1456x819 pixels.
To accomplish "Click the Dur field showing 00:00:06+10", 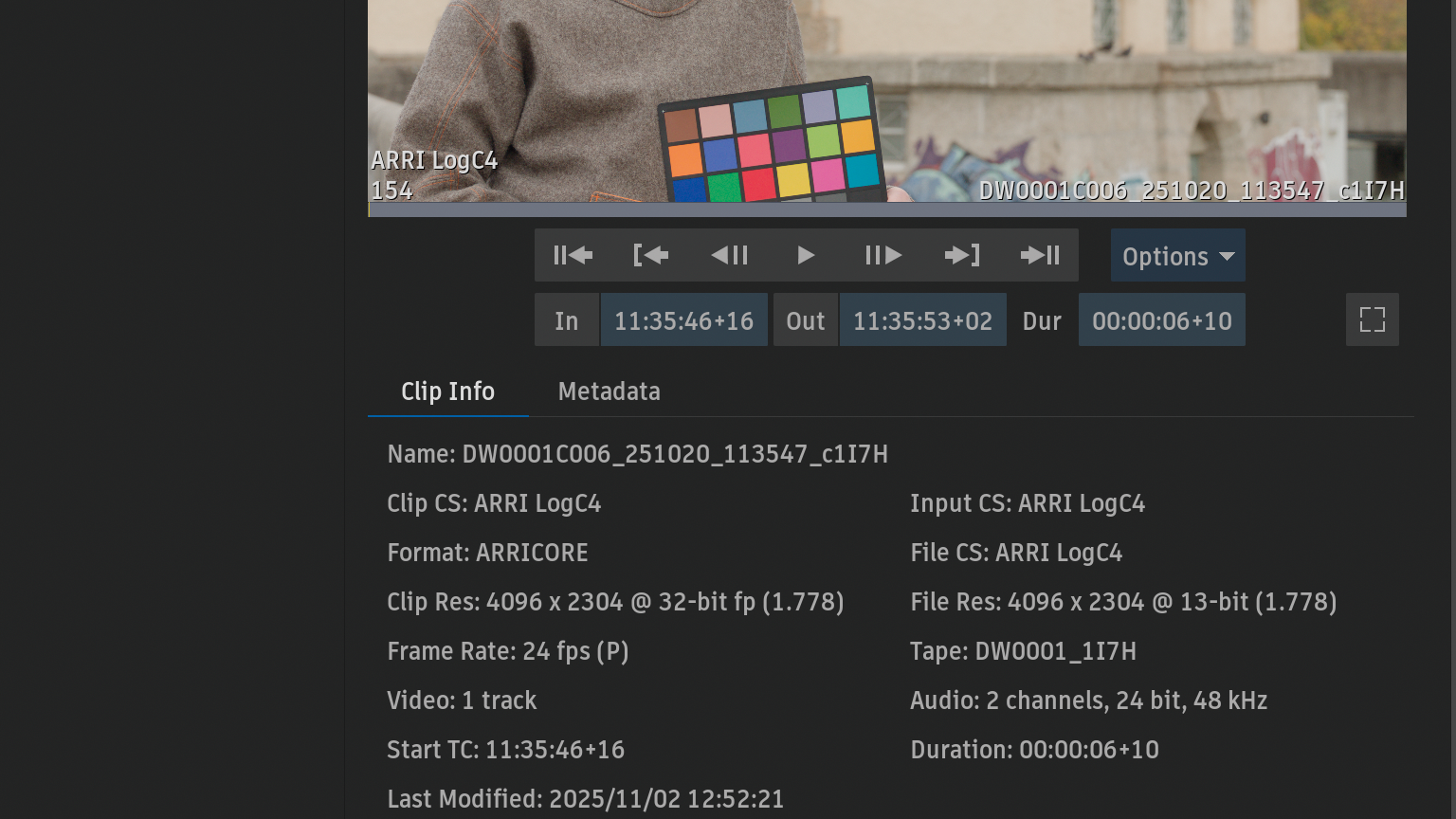I will (1161, 320).
